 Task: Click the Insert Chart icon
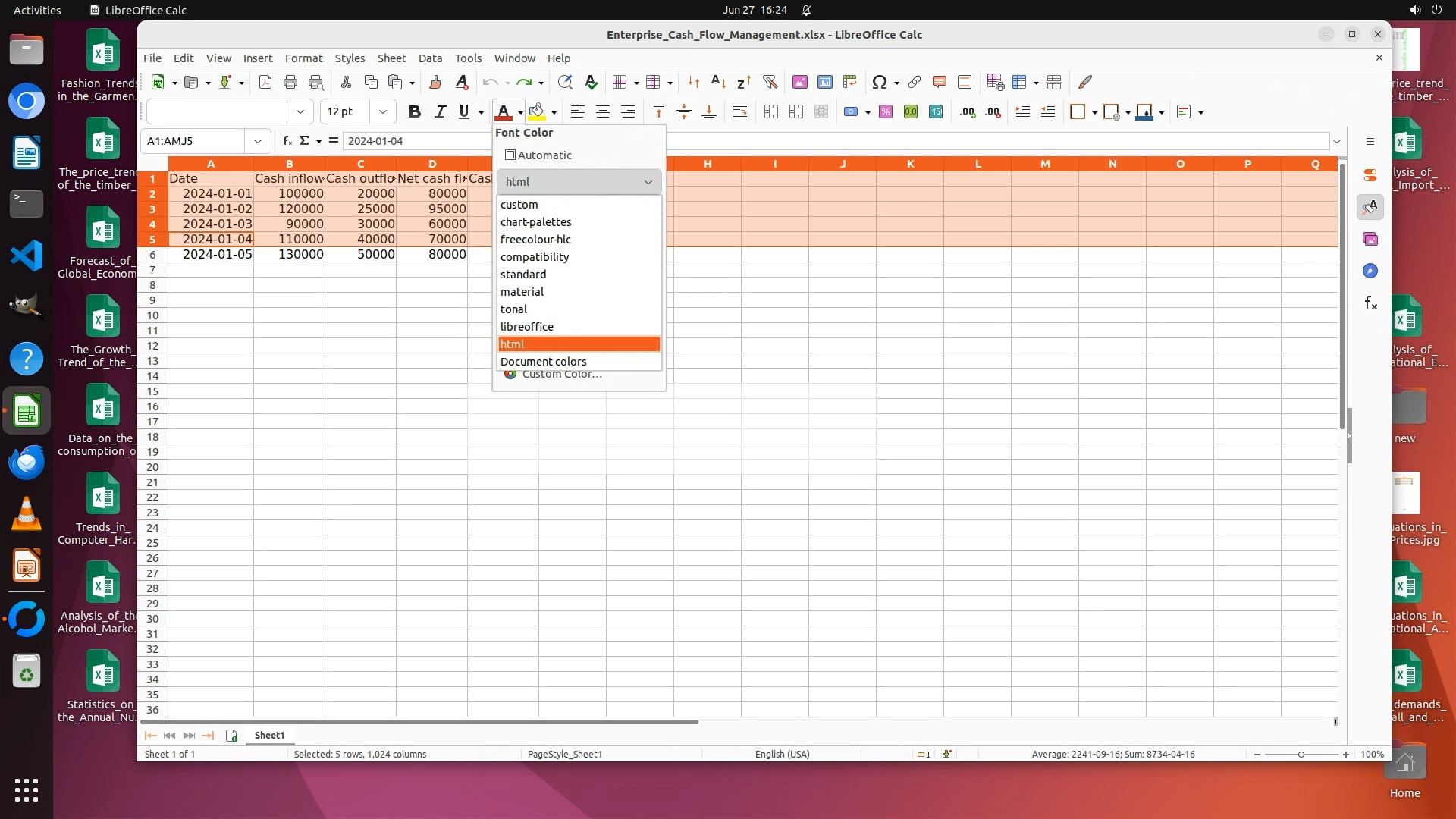pyautogui.click(x=824, y=82)
